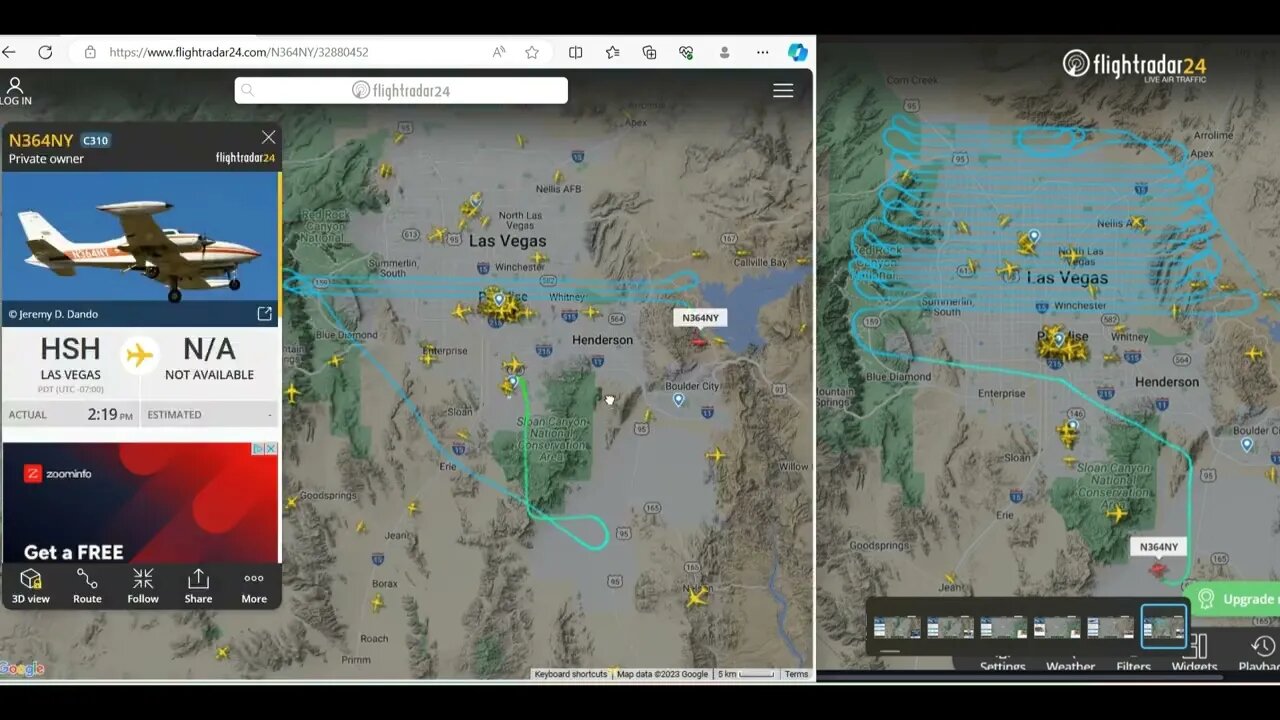Select the fourth thumbnail in the preview strip
The width and height of the screenshot is (1280, 720).
pyautogui.click(x=1057, y=628)
